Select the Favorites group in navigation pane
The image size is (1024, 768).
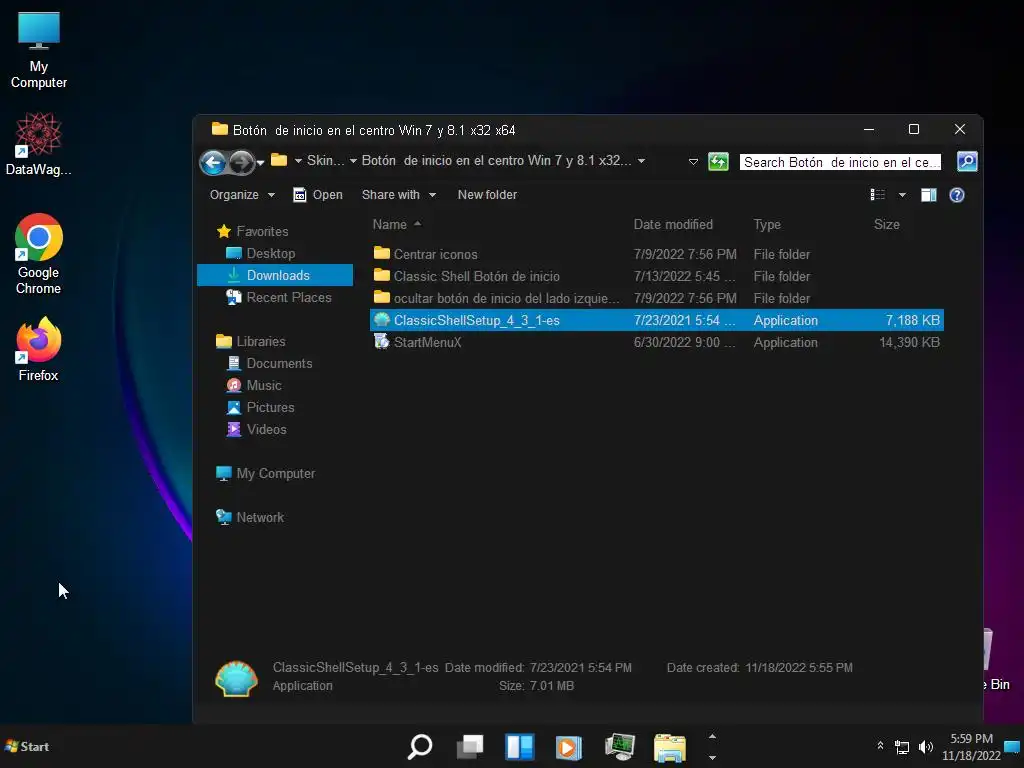(252, 231)
